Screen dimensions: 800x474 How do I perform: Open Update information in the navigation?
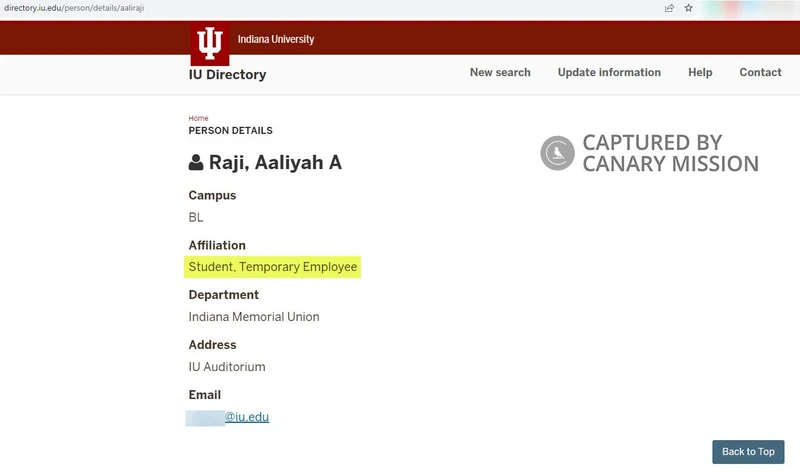[x=609, y=72]
